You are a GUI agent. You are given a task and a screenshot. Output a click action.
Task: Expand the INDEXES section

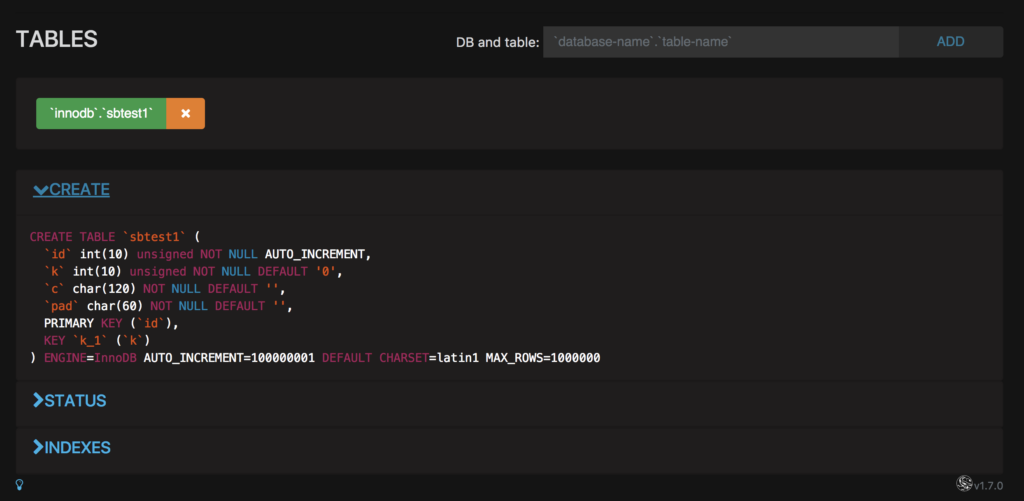(71, 447)
